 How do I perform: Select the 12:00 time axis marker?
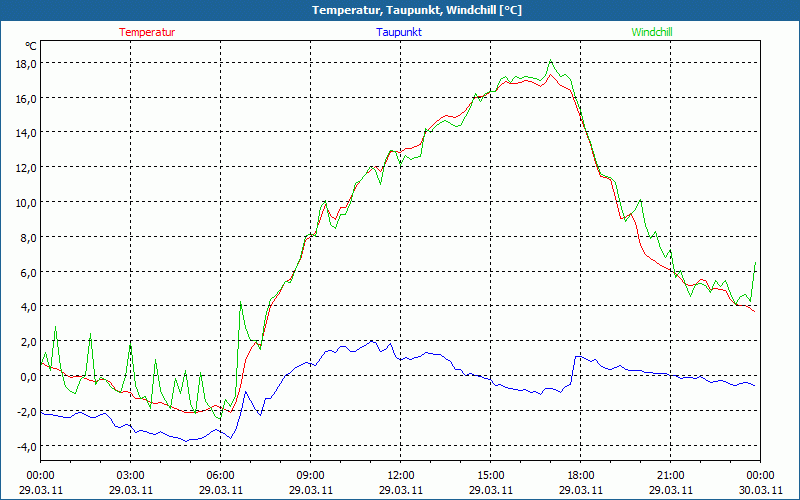tap(401, 475)
